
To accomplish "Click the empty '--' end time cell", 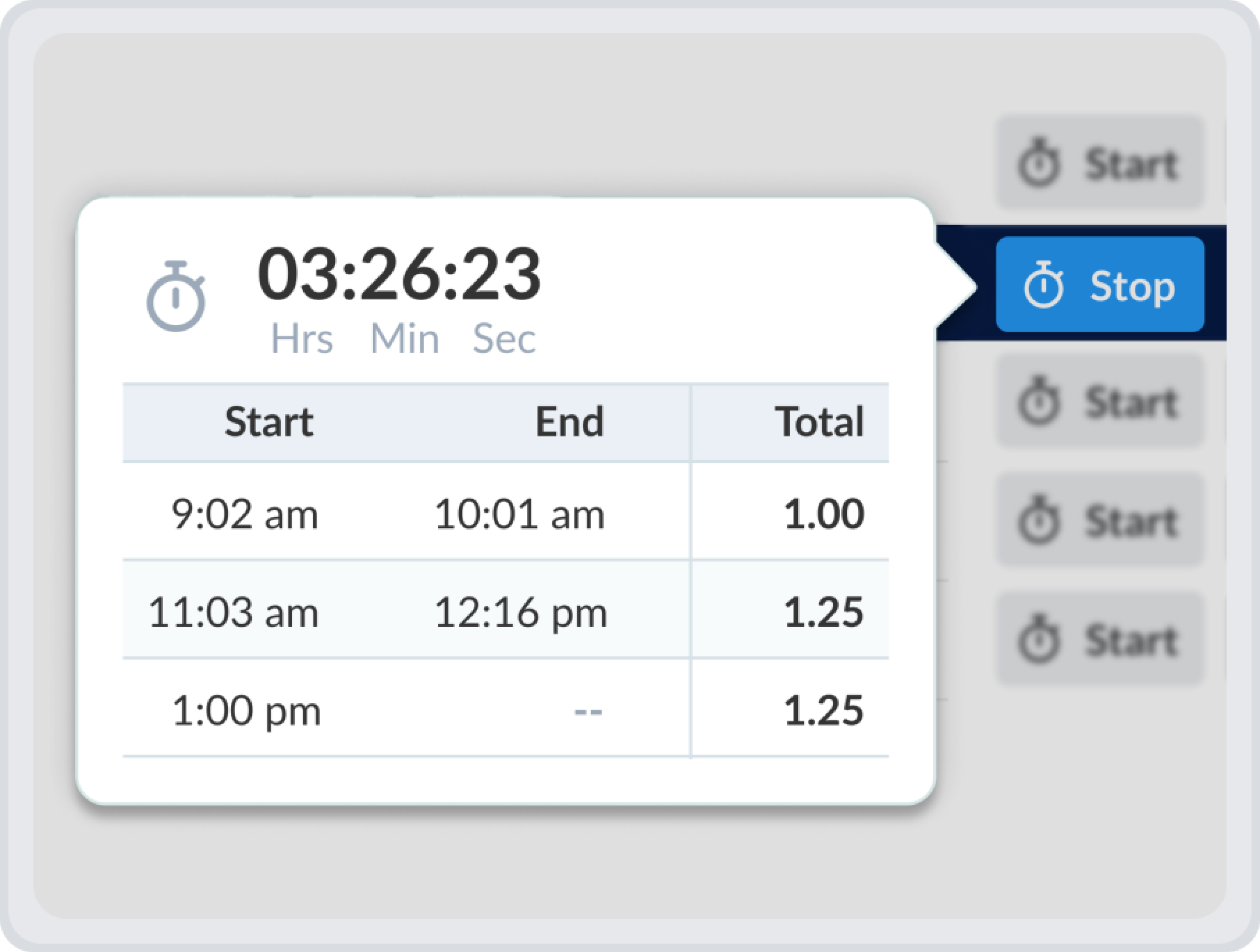I will click(x=588, y=711).
